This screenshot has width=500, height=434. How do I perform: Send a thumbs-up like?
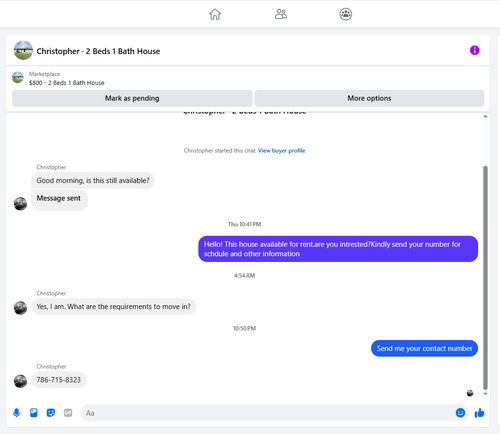[479, 413]
